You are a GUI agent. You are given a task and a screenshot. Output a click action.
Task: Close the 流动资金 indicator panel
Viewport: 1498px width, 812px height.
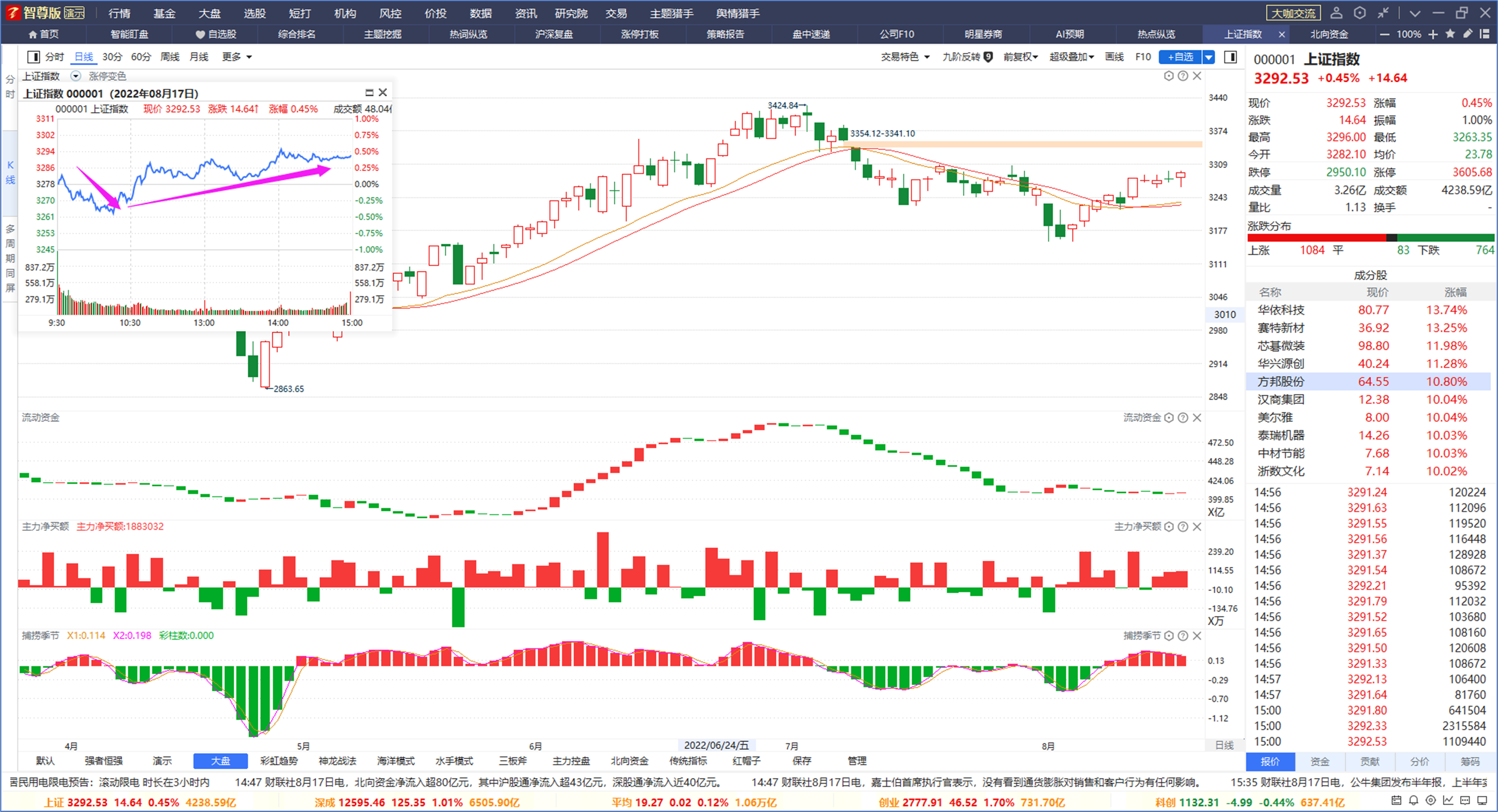[x=1197, y=417]
